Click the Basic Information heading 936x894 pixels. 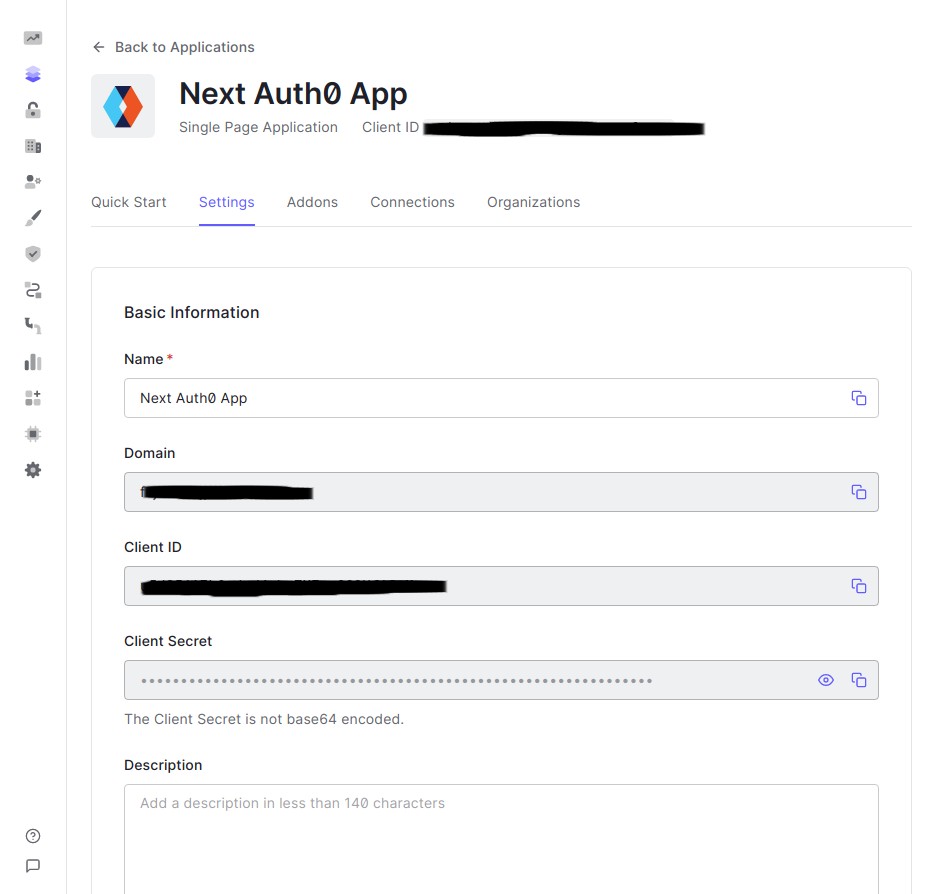pos(192,313)
